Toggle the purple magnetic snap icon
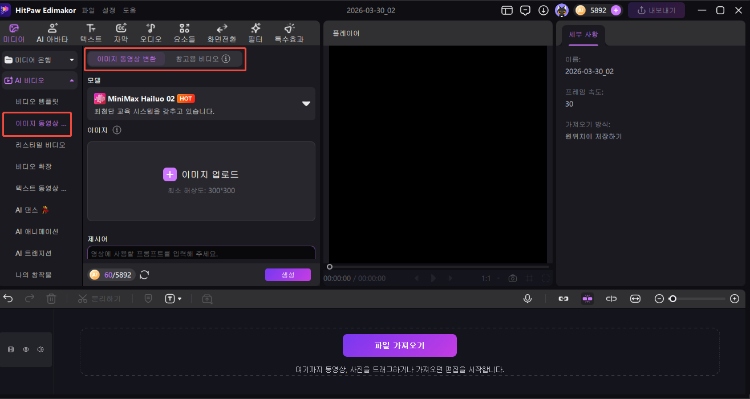Image resolution: width=750 pixels, height=399 pixels. [587, 299]
